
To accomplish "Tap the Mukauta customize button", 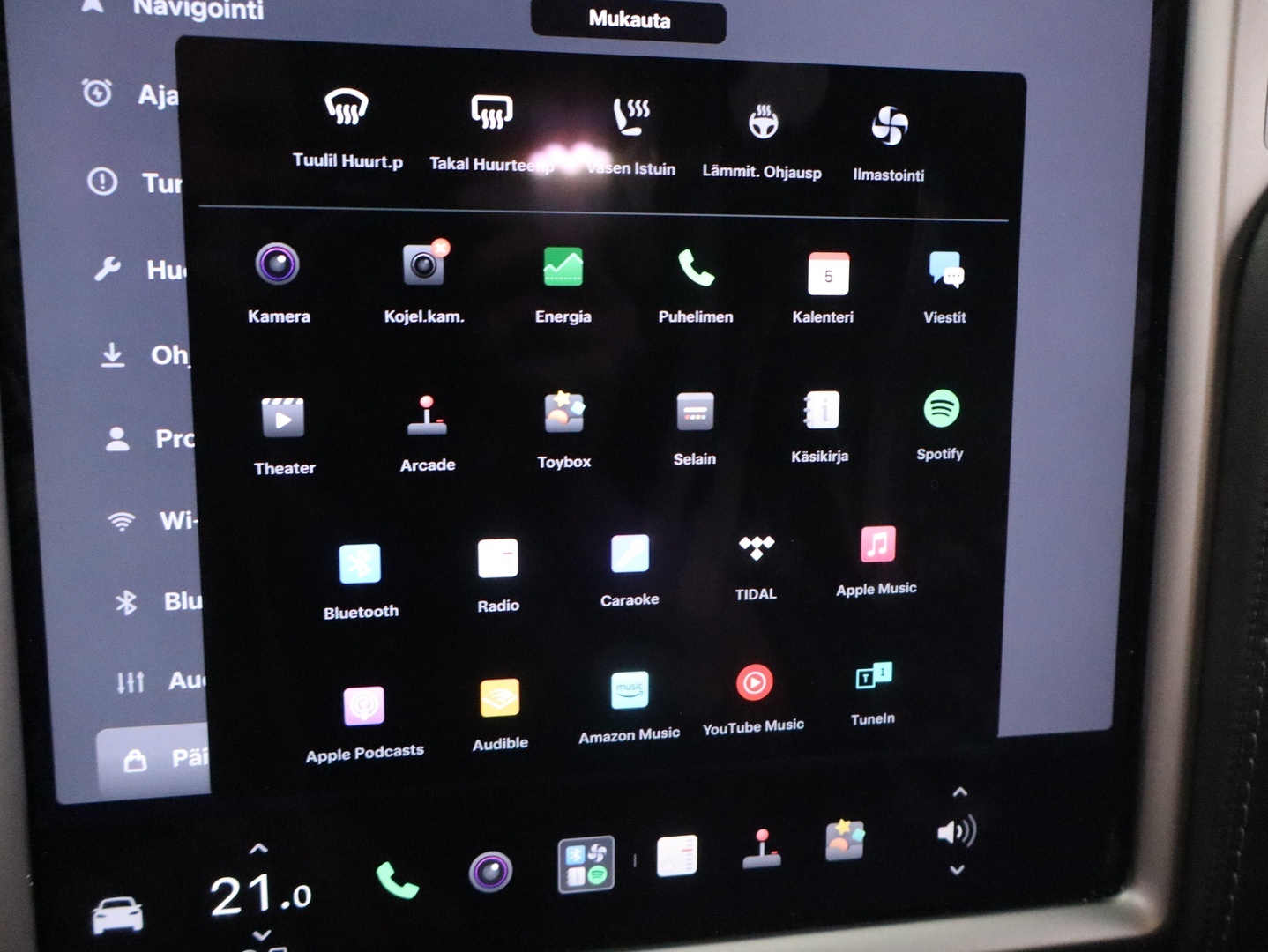I will point(629,20).
